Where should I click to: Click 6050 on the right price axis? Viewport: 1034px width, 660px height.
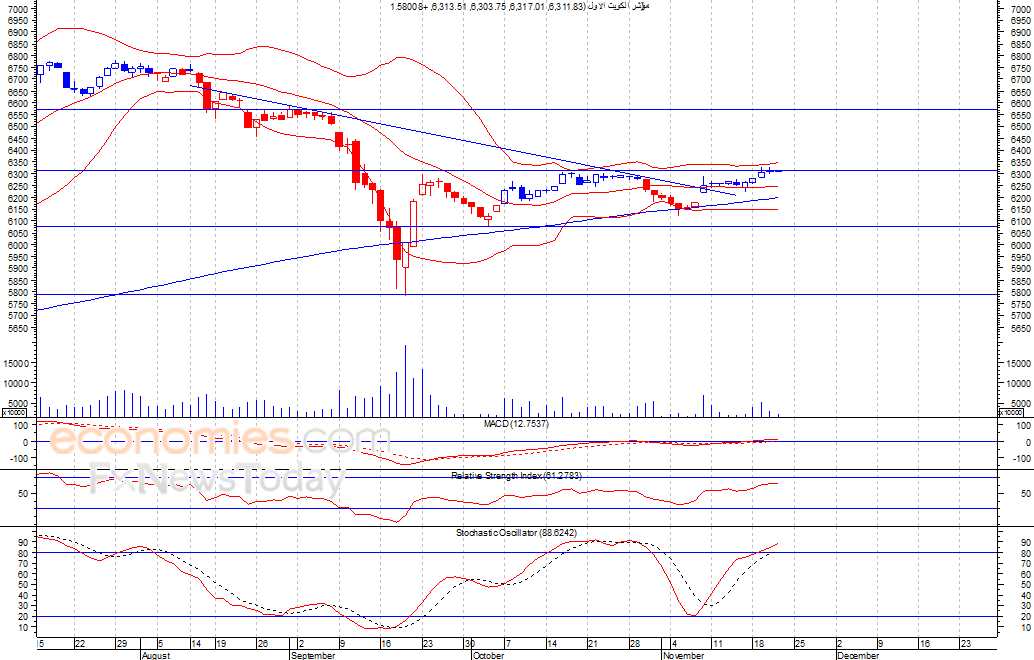pyautogui.click(x=1020, y=233)
